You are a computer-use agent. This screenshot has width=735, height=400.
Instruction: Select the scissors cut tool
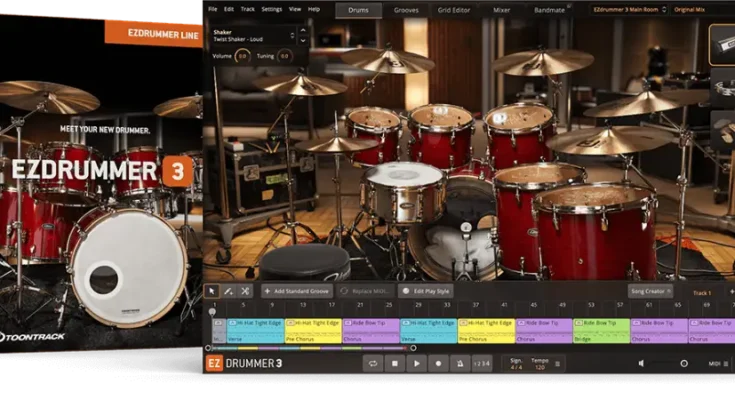click(245, 291)
